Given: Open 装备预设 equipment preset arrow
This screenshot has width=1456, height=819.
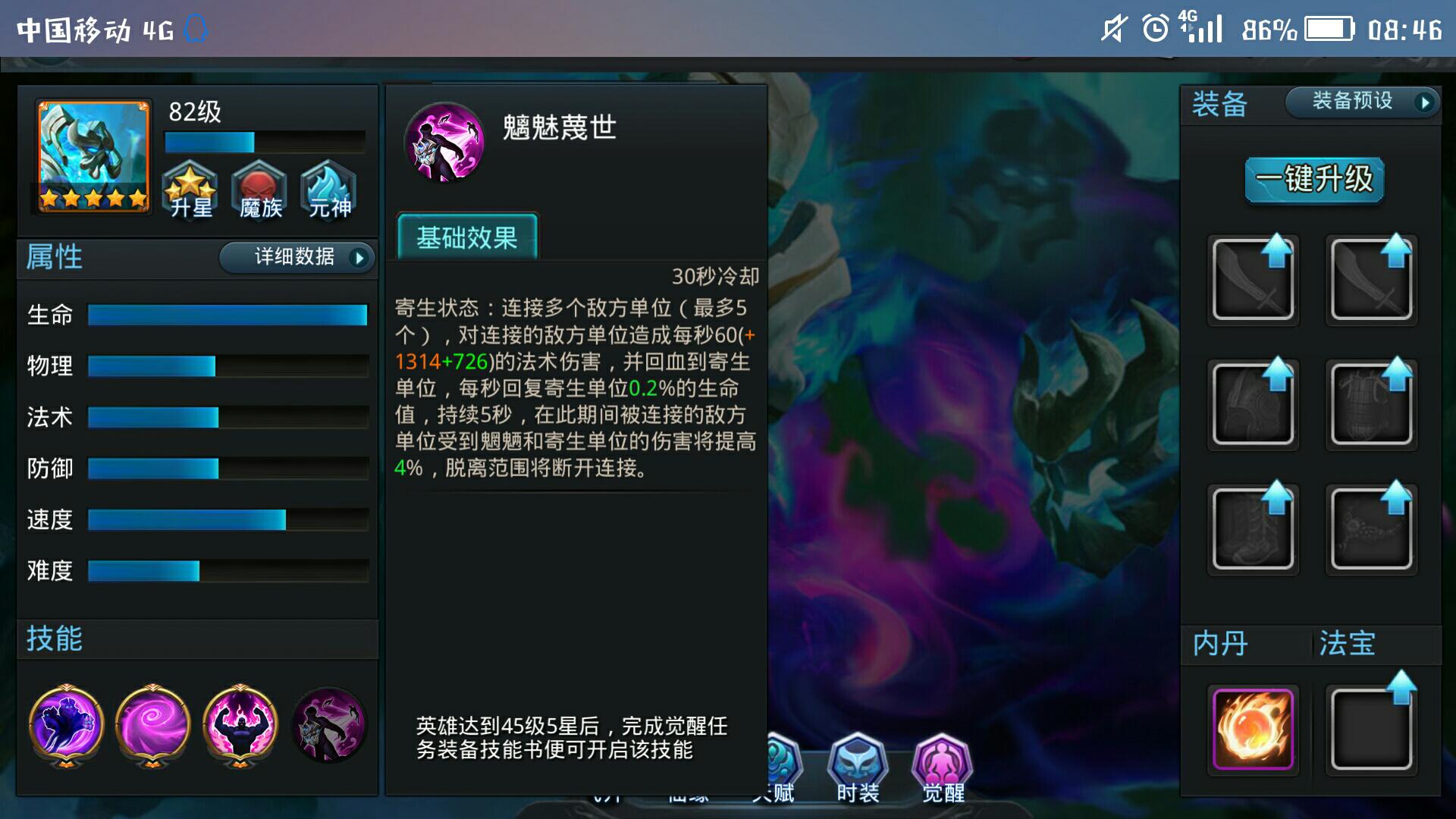Looking at the screenshot, I should tap(1425, 102).
